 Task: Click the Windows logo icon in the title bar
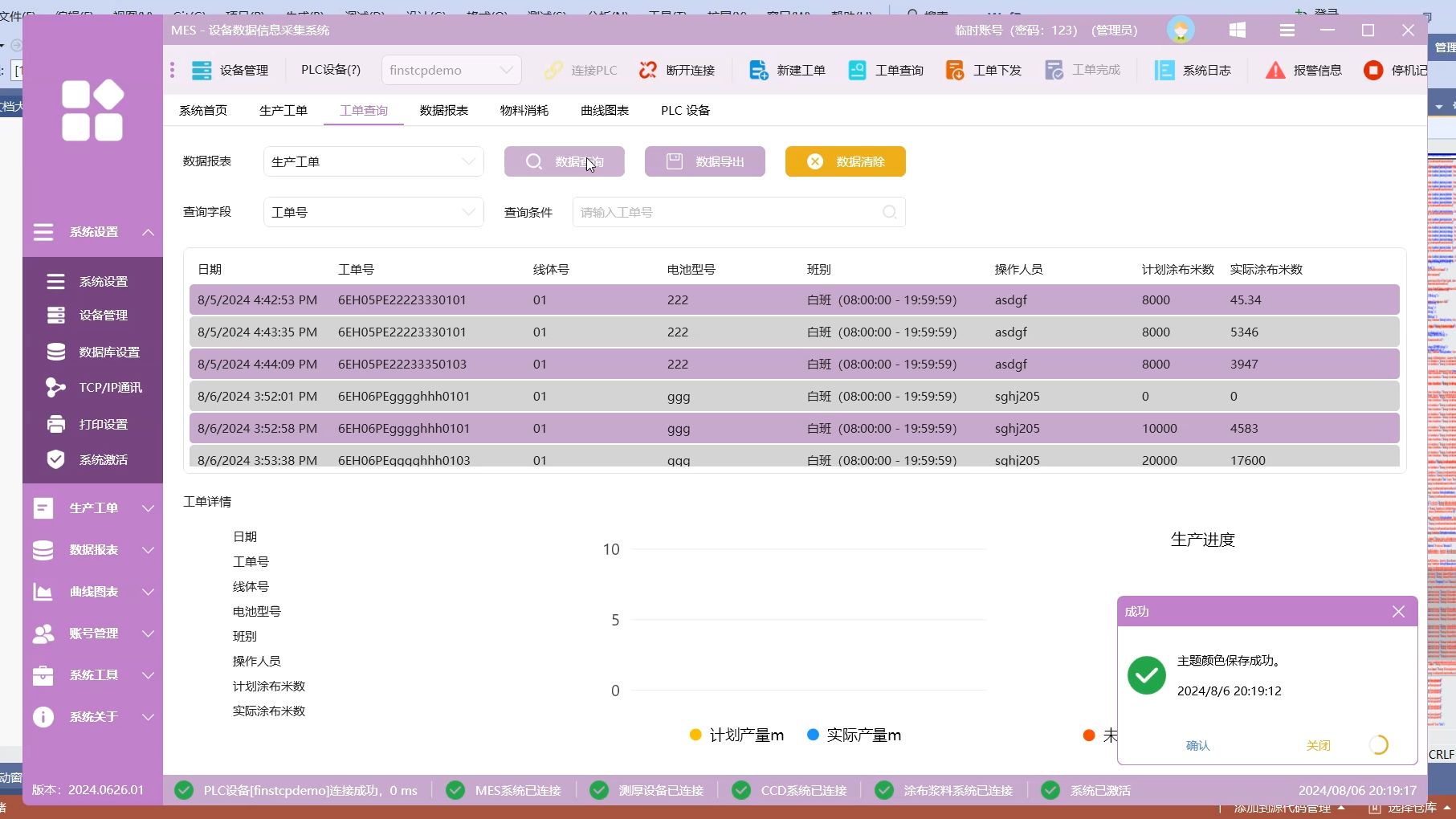coord(1237,30)
